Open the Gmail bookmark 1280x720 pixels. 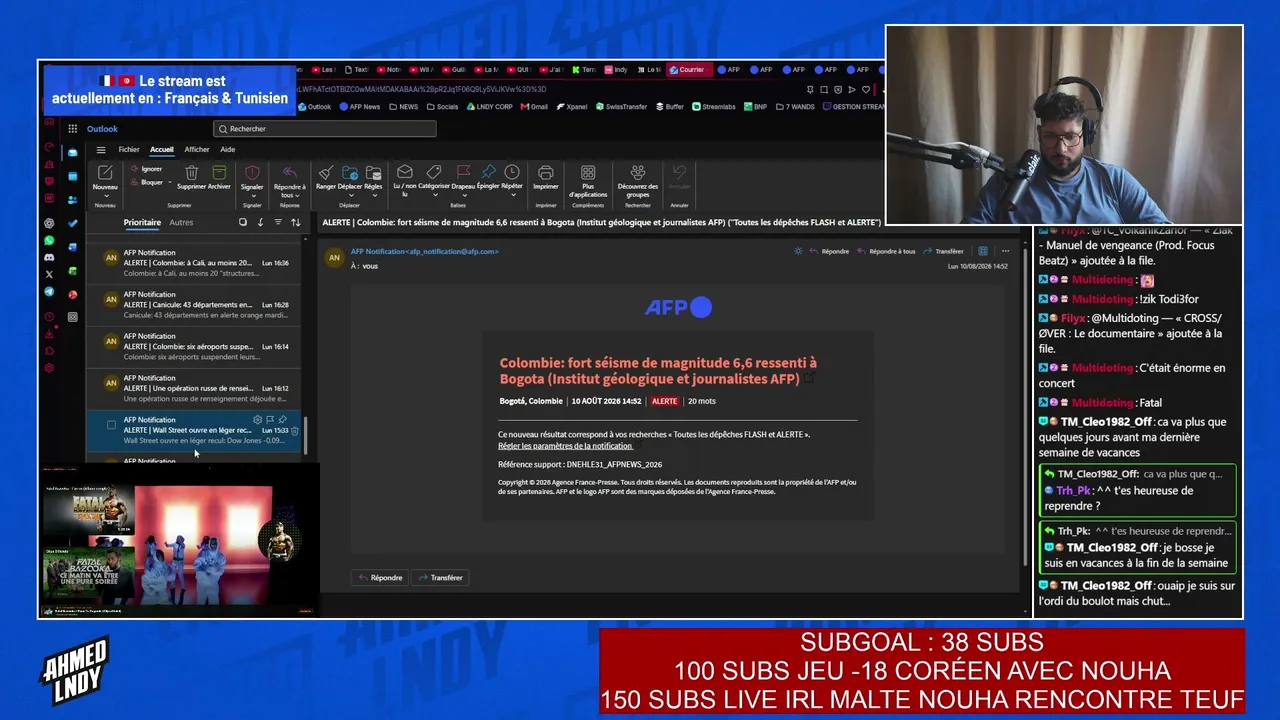(534, 107)
